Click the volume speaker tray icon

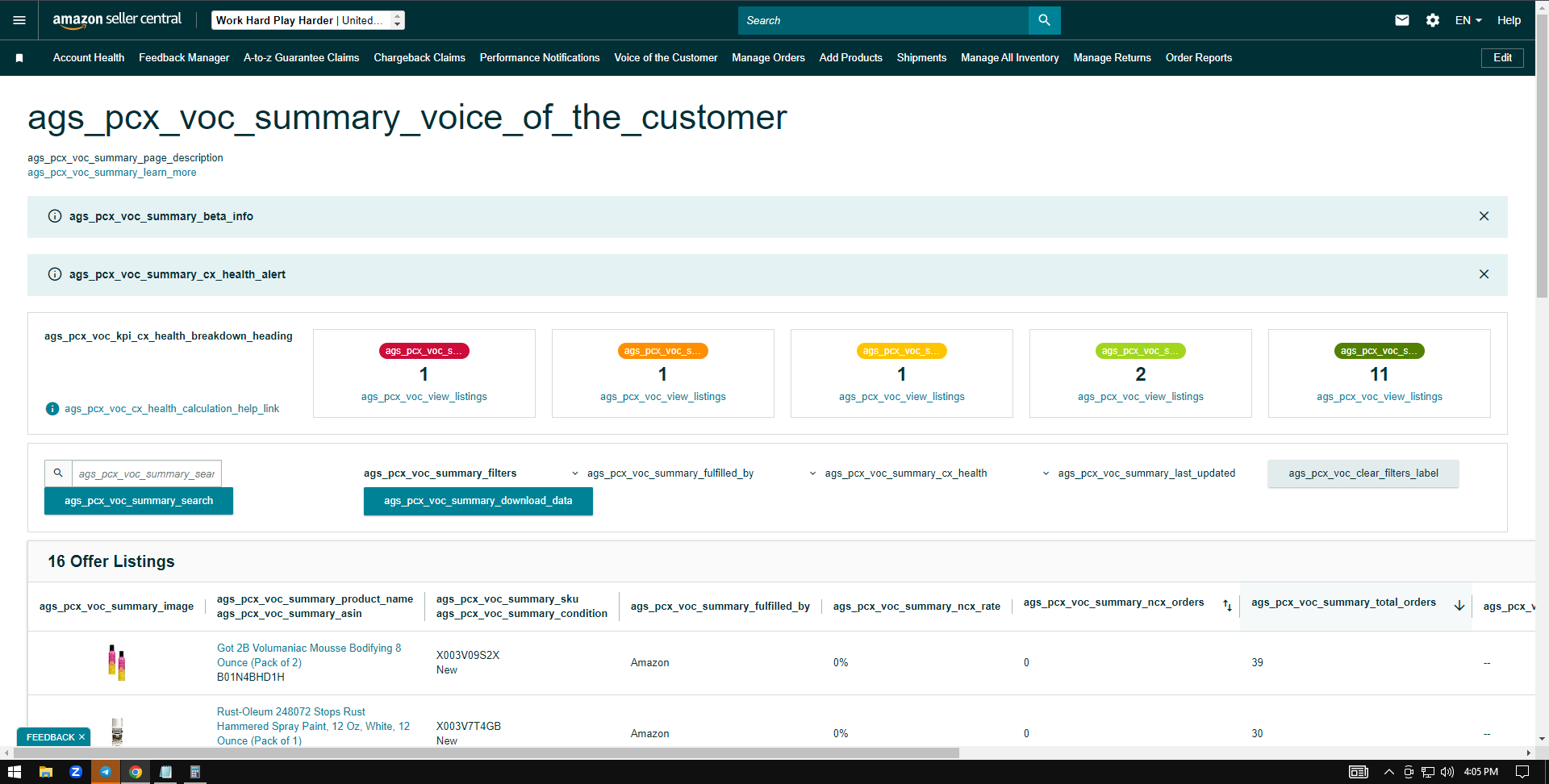click(x=1447, y=772)
